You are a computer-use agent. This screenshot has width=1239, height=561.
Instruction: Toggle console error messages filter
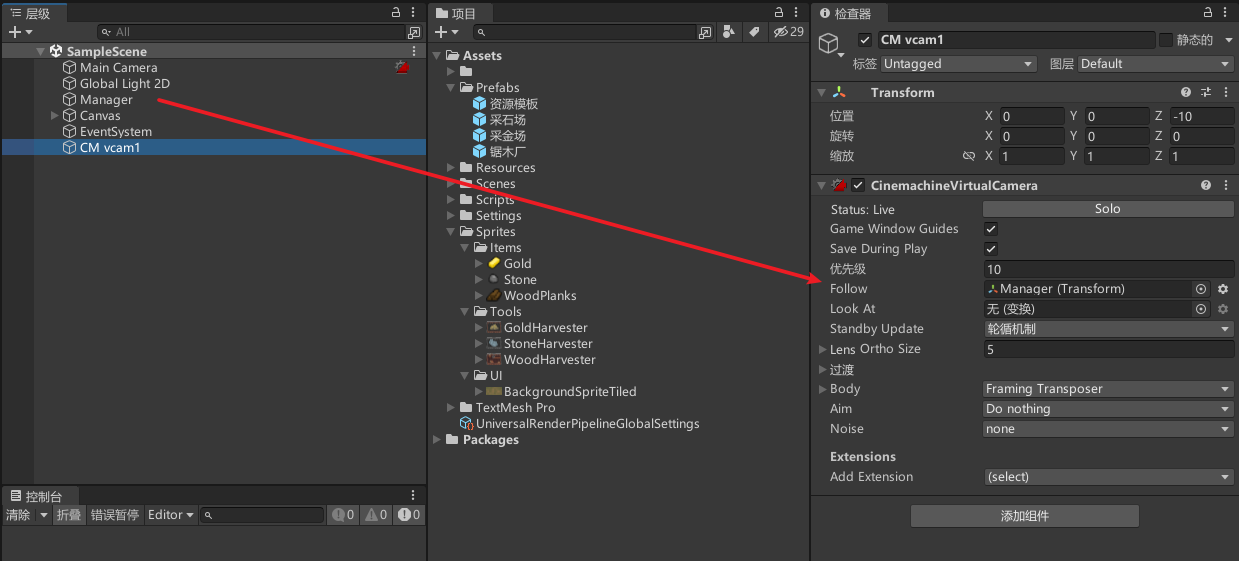344,515
